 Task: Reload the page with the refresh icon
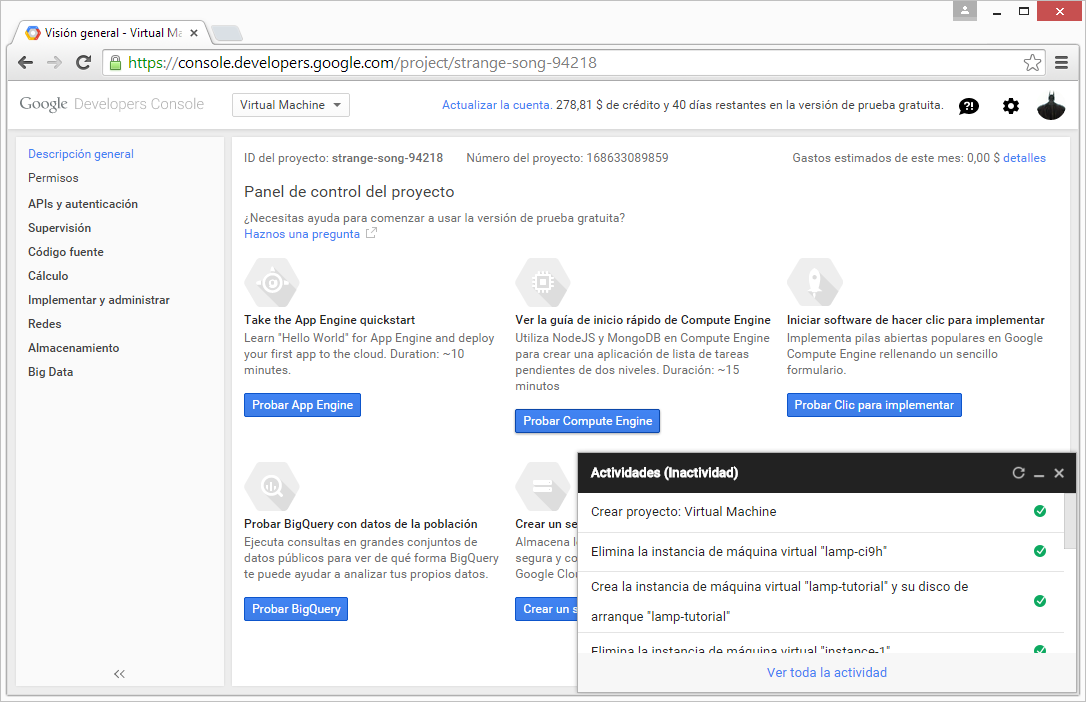[84, 63]
